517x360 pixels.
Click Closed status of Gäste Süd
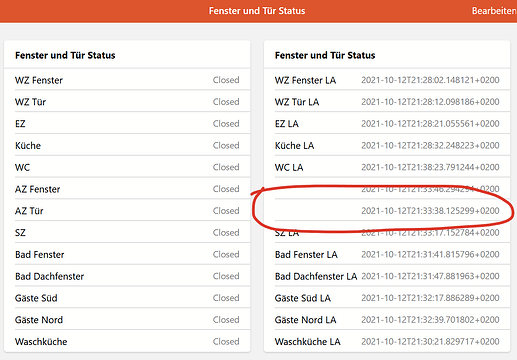tap(226, 298)
